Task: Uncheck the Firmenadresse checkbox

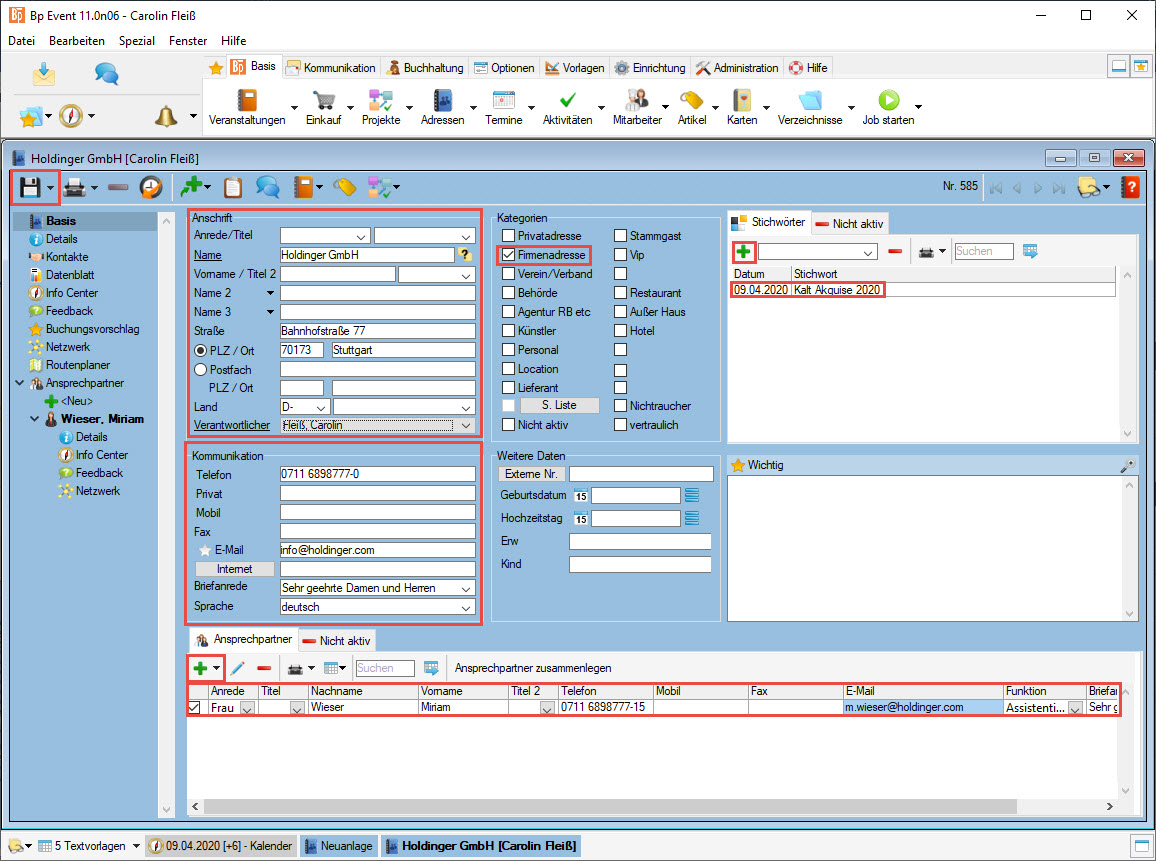Action: coord(509,255)
